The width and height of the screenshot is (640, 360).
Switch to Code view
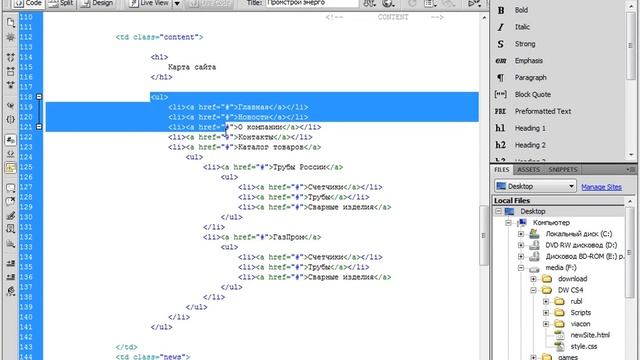click(x=28, y=4)
